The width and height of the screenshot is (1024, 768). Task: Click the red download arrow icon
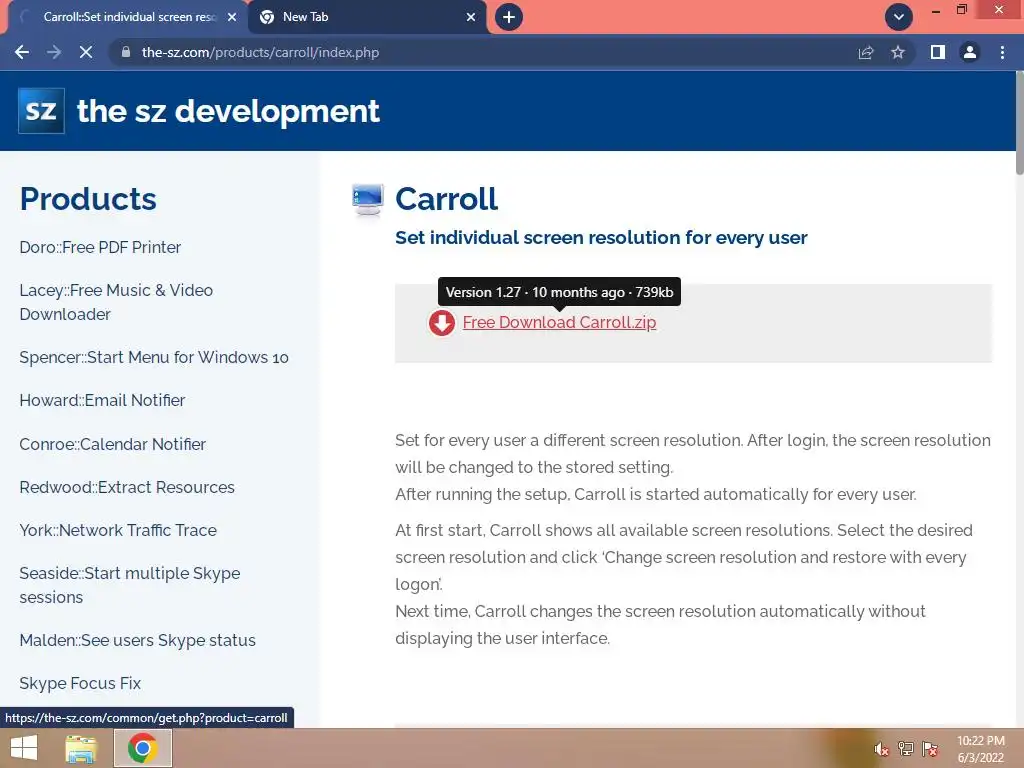pyautogui.click(x=441, y=323)
